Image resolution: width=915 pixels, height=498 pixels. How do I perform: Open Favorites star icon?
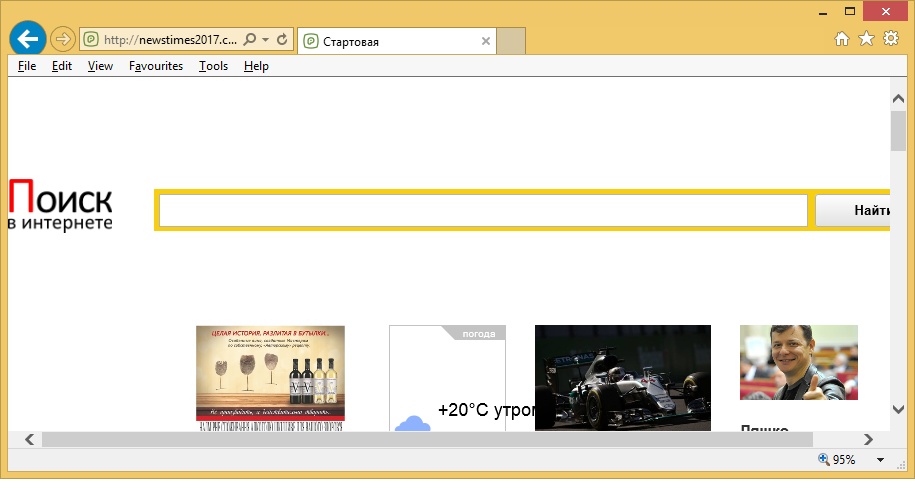[865, 39]
